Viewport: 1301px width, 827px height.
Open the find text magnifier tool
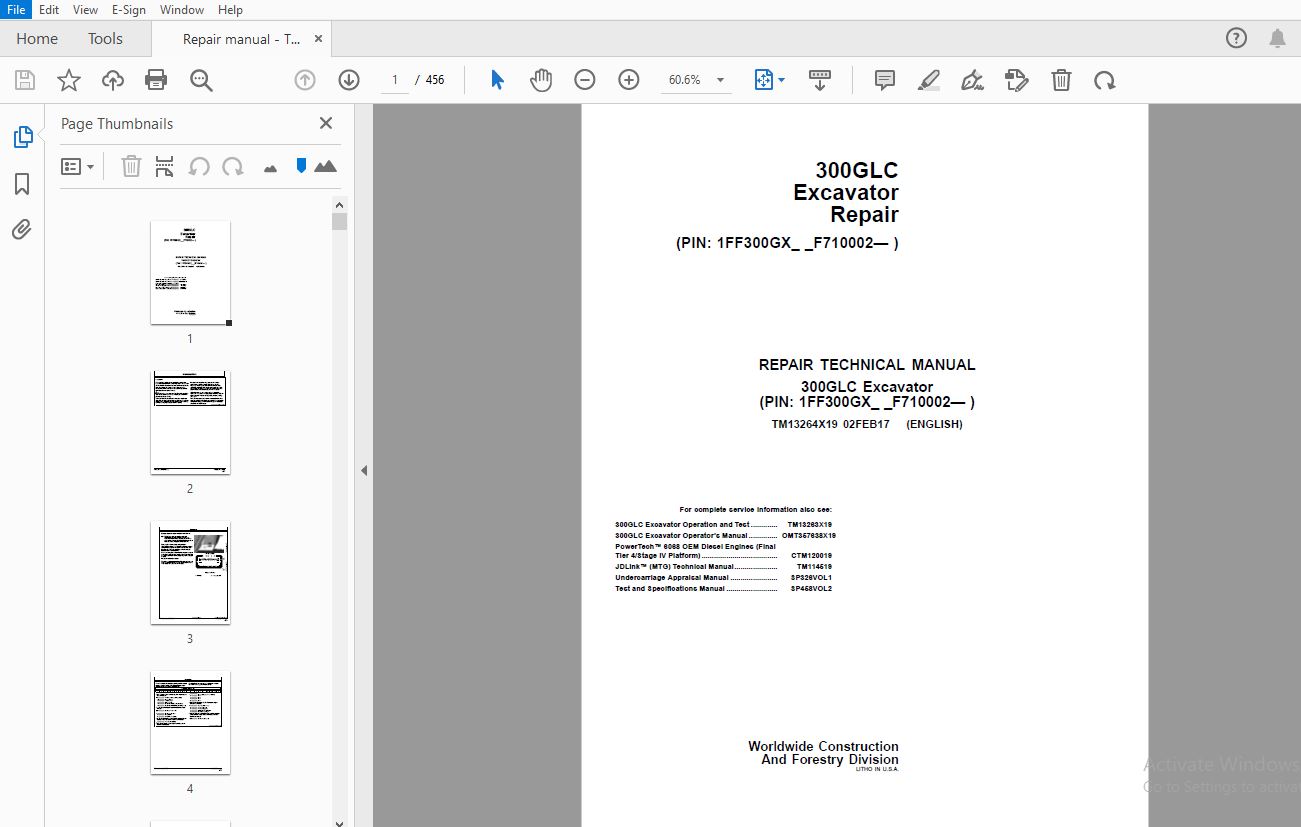click(x=201, y=80)
